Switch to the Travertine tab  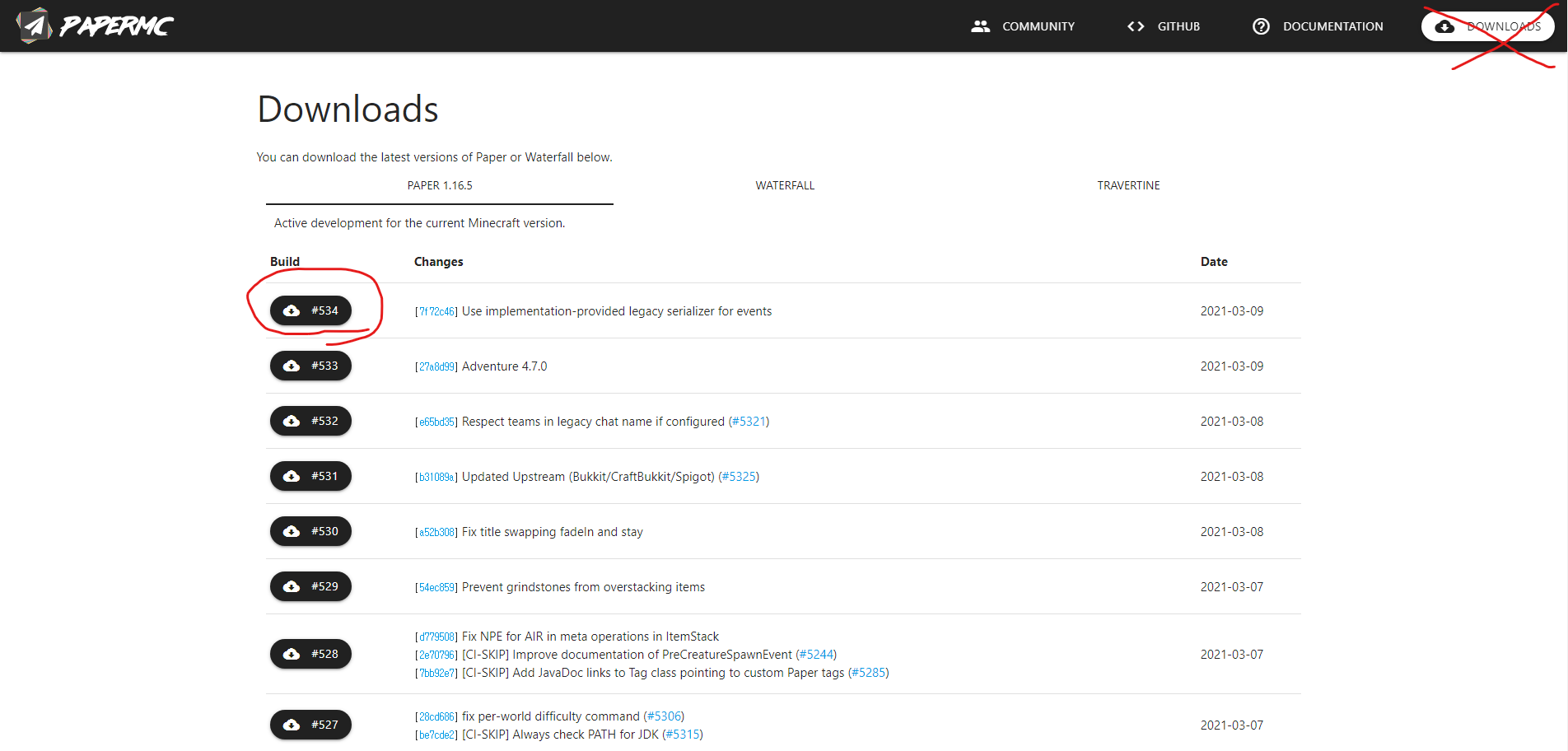1128,186
